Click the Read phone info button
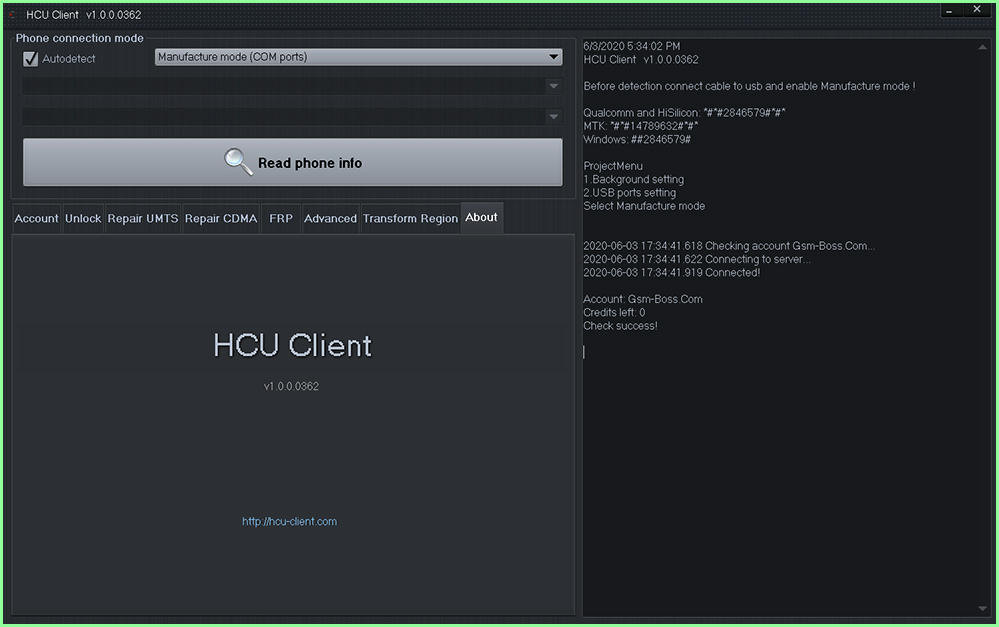Screen dimensions: 999x627 292,162
